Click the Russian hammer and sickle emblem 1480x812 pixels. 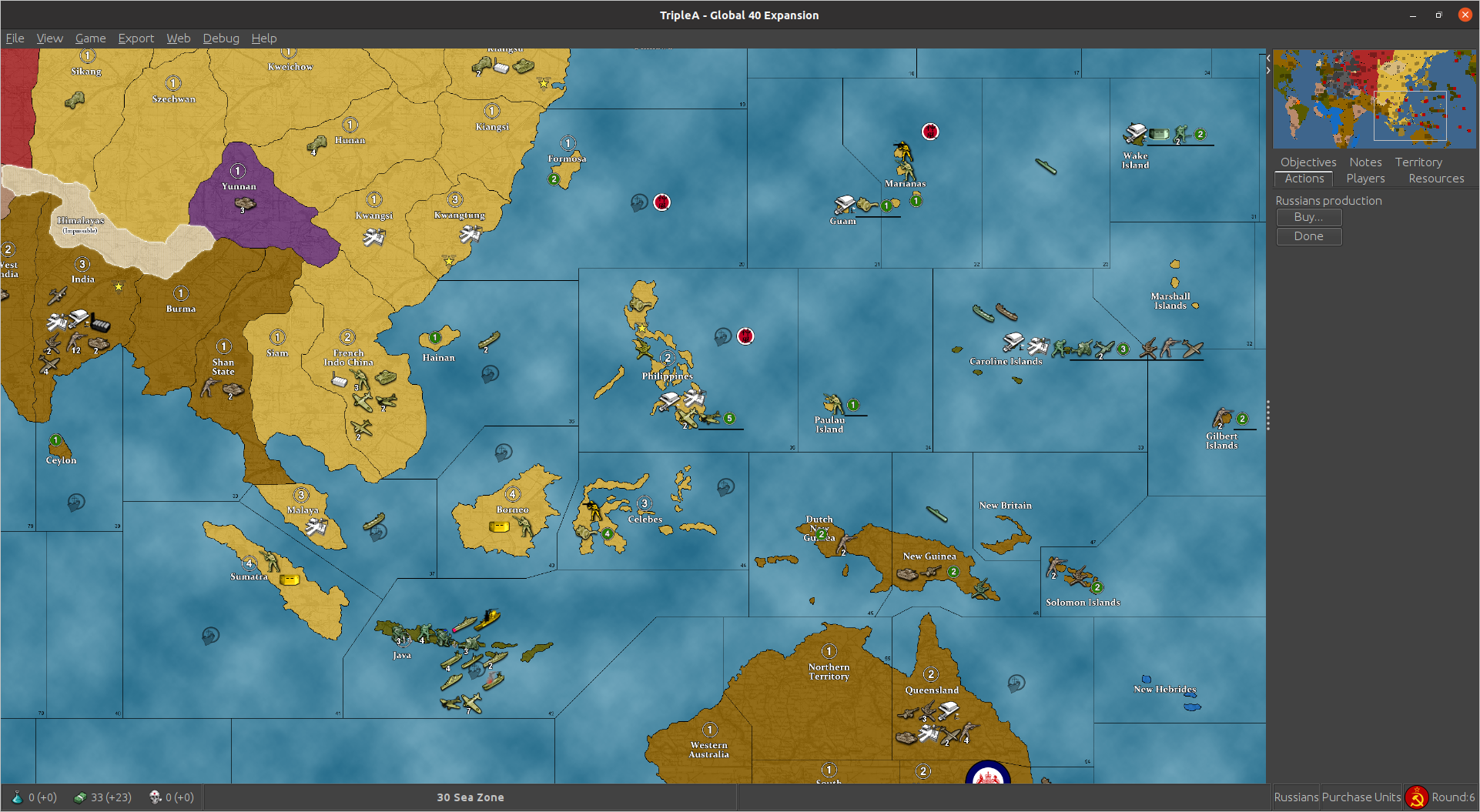[x=1416, y=797]
